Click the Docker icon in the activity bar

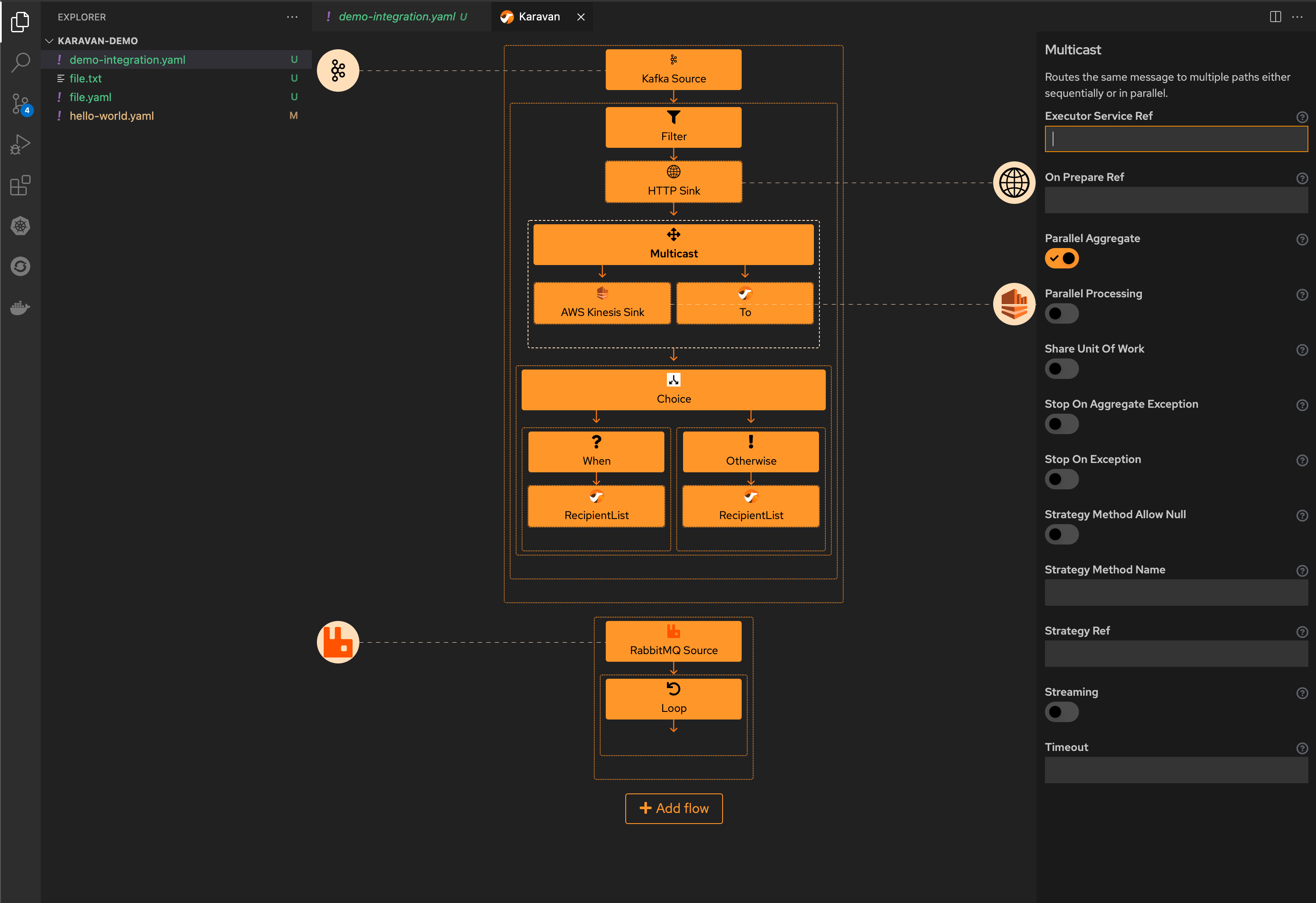pyautogui.click(x=20, y=308)
